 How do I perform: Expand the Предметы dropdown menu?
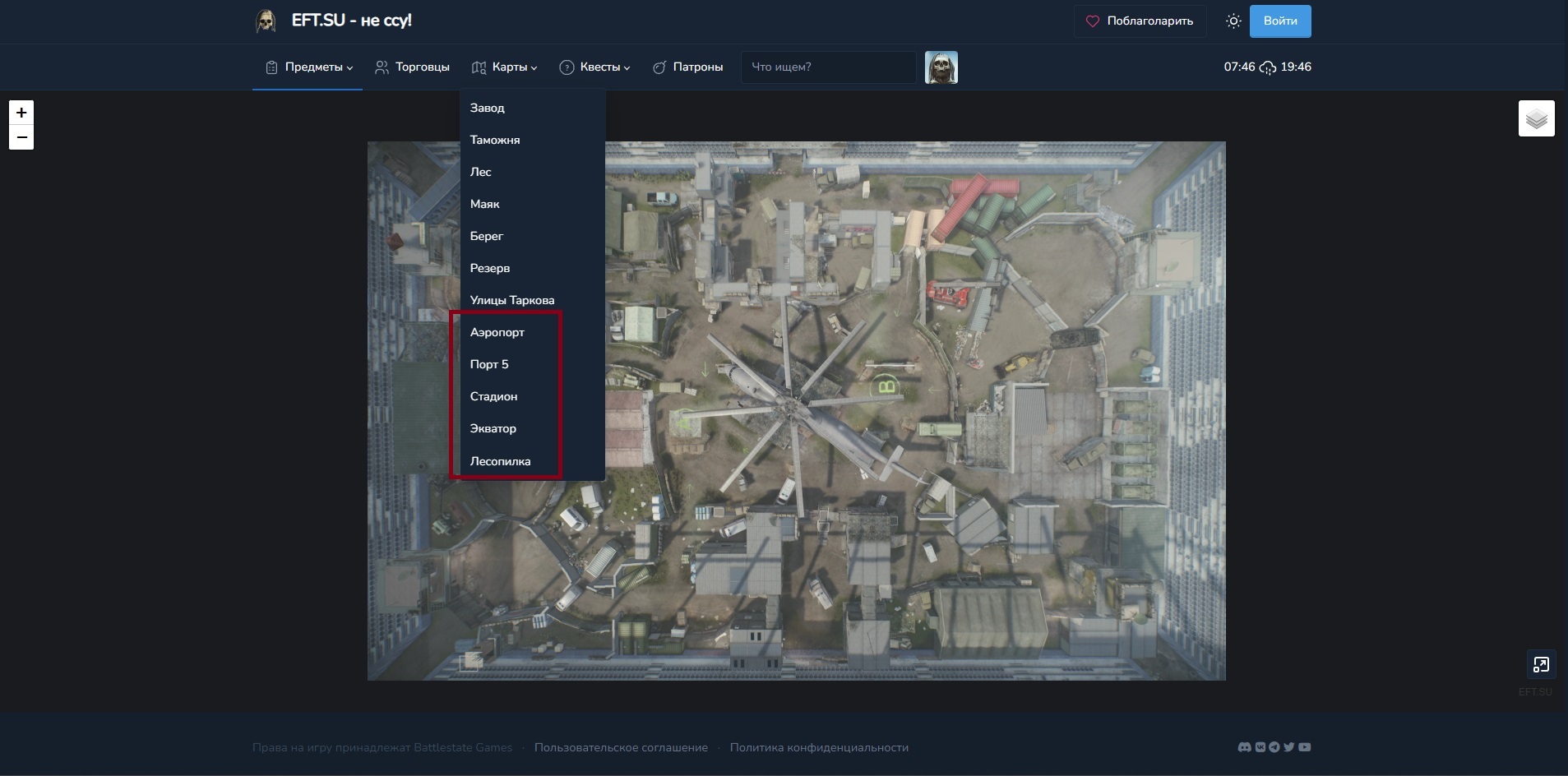[308, 67]
